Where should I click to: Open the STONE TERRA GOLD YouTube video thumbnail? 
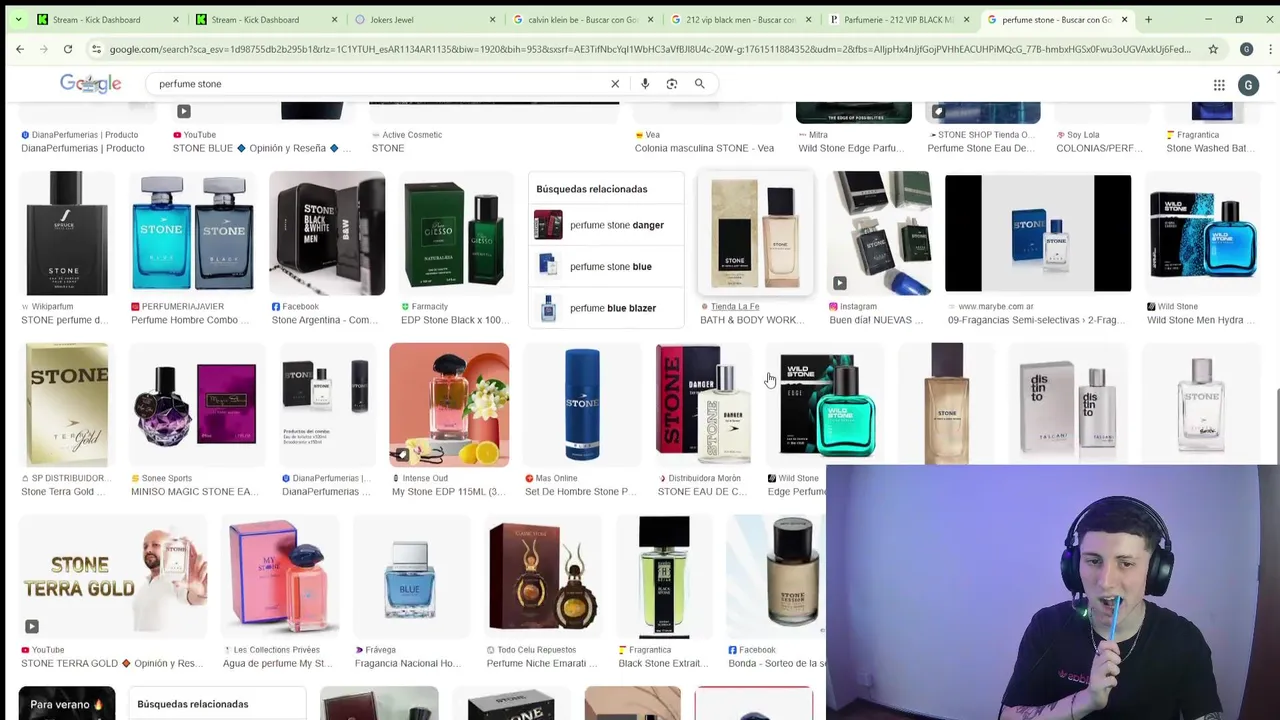113,577
